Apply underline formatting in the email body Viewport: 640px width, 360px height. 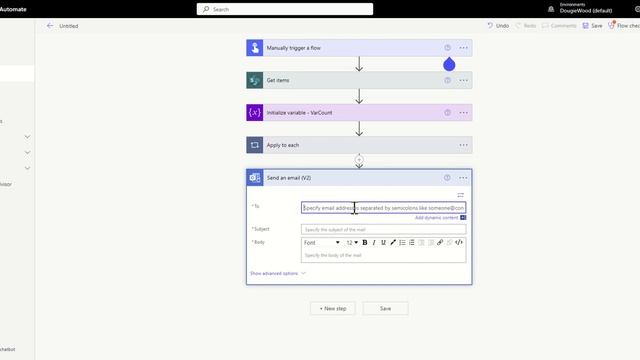point(383,242)
